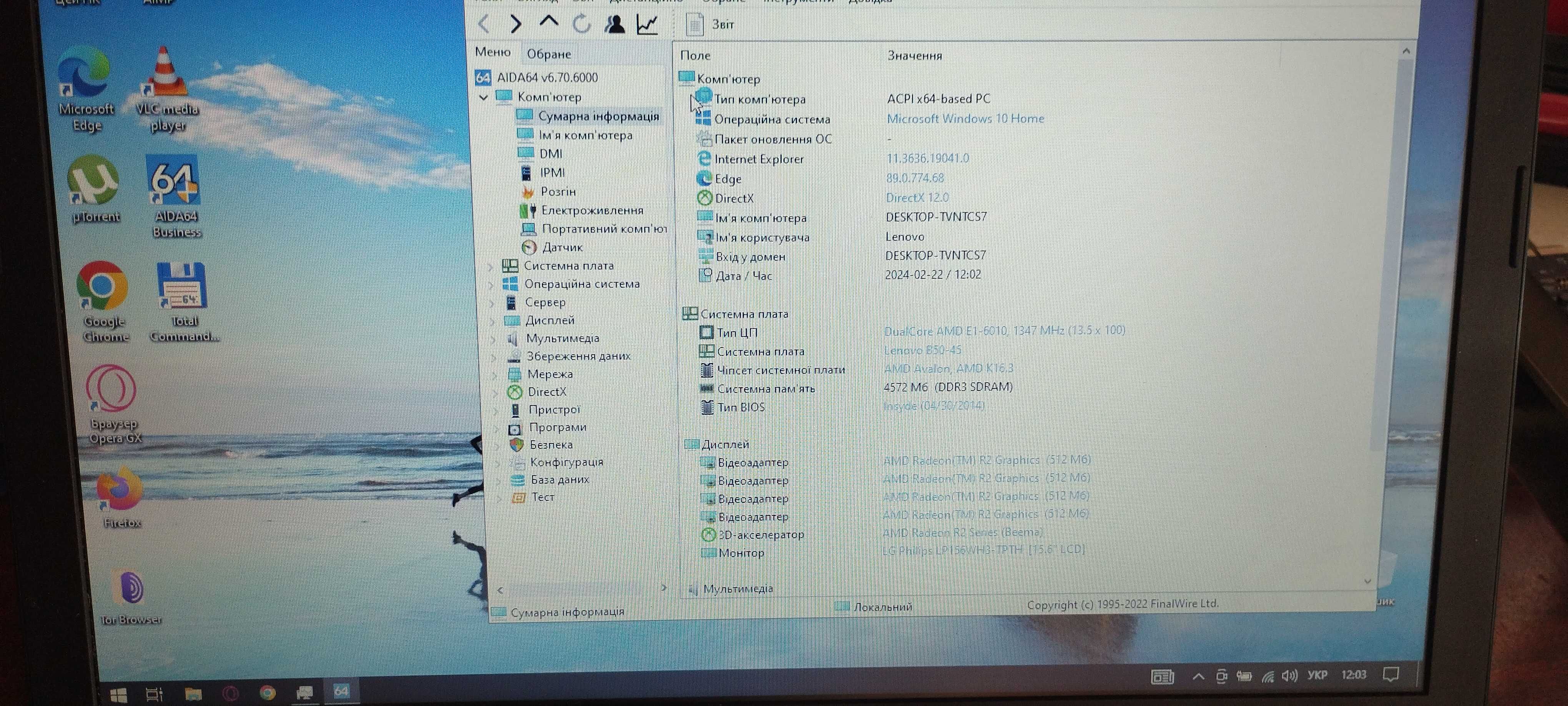Open the Edge version 89.0.774.68 link
This screenshot has width=1568, height=706.
[915, 178]
